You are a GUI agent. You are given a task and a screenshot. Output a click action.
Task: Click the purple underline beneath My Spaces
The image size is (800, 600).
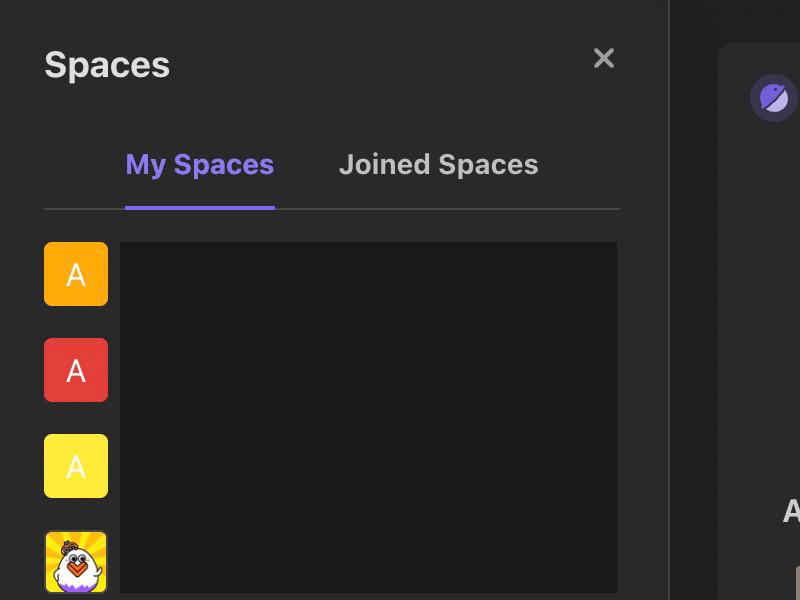(200, 208)
